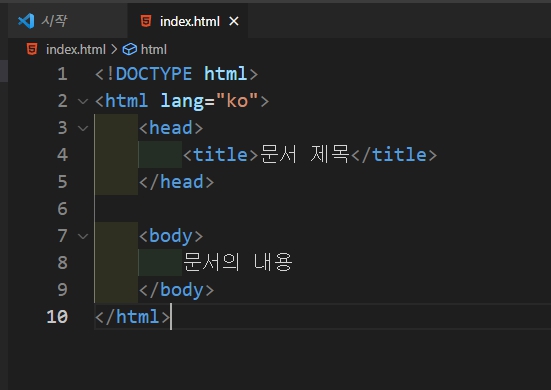
Task: Click the closing </head> tag
Action: tap(176, 182)
